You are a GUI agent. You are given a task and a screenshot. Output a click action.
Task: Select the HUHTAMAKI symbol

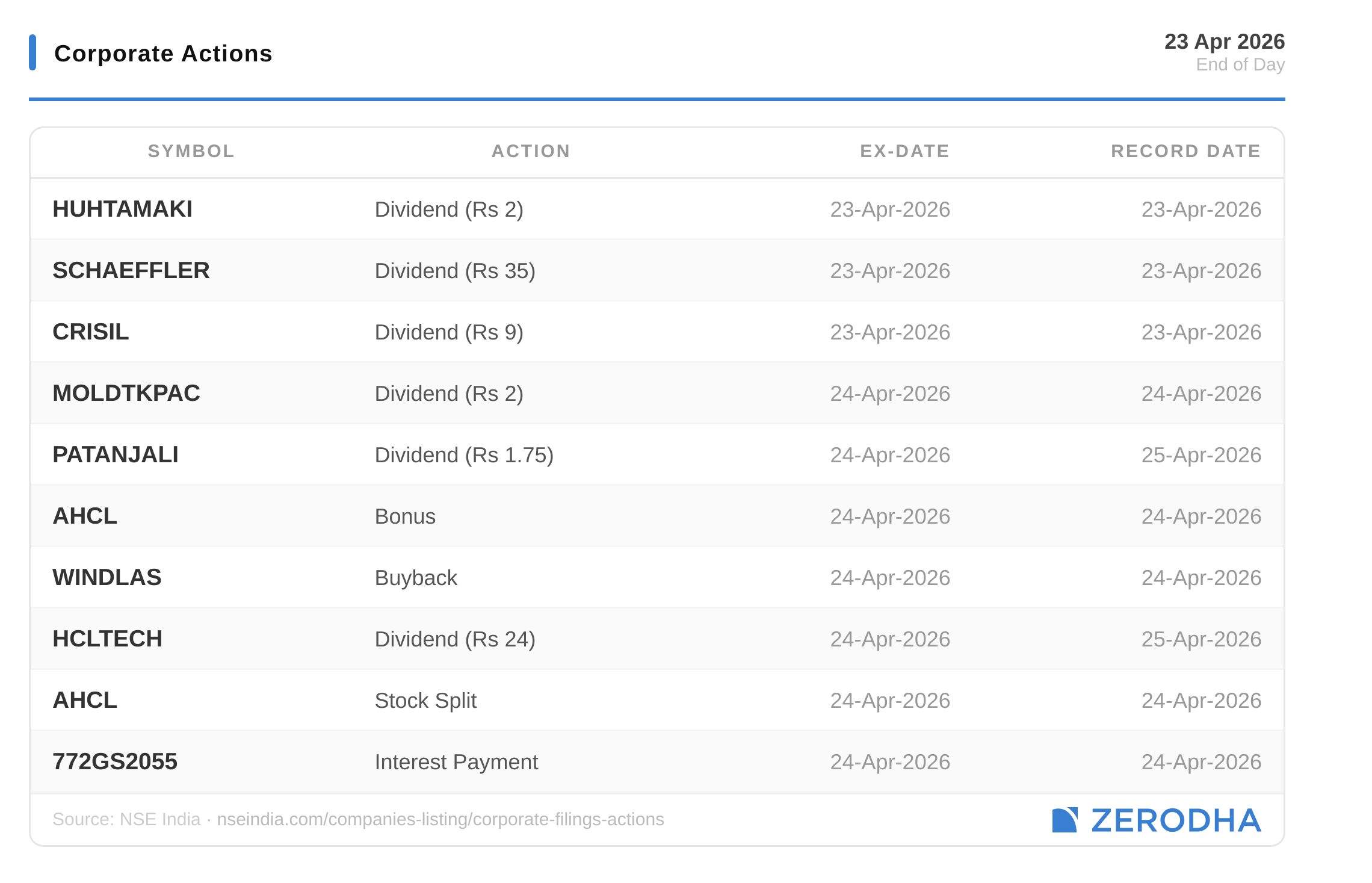[122, 209]
